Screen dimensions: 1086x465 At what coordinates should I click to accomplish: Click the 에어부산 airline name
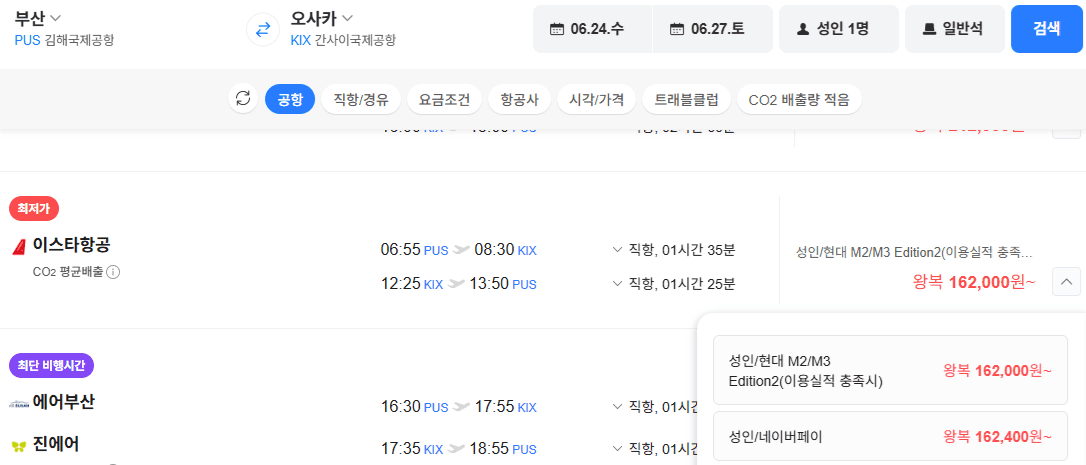pyautogui.click(x=64, y=402)
